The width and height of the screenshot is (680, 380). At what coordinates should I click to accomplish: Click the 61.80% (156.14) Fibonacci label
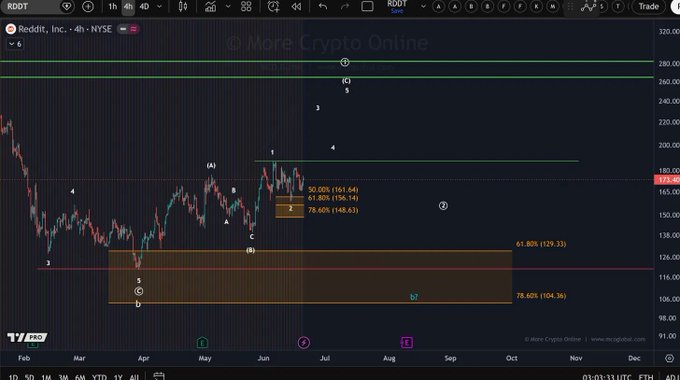(333, 198)
